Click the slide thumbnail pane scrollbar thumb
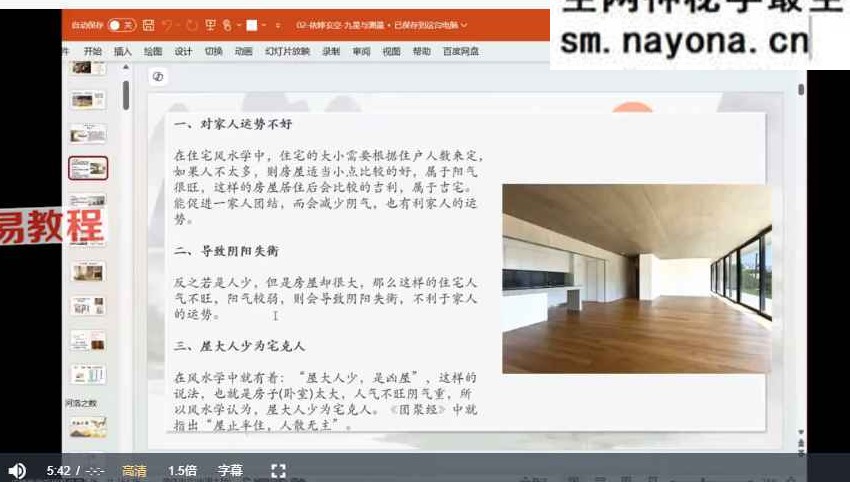The image size is (850, 482). [126, 95]
